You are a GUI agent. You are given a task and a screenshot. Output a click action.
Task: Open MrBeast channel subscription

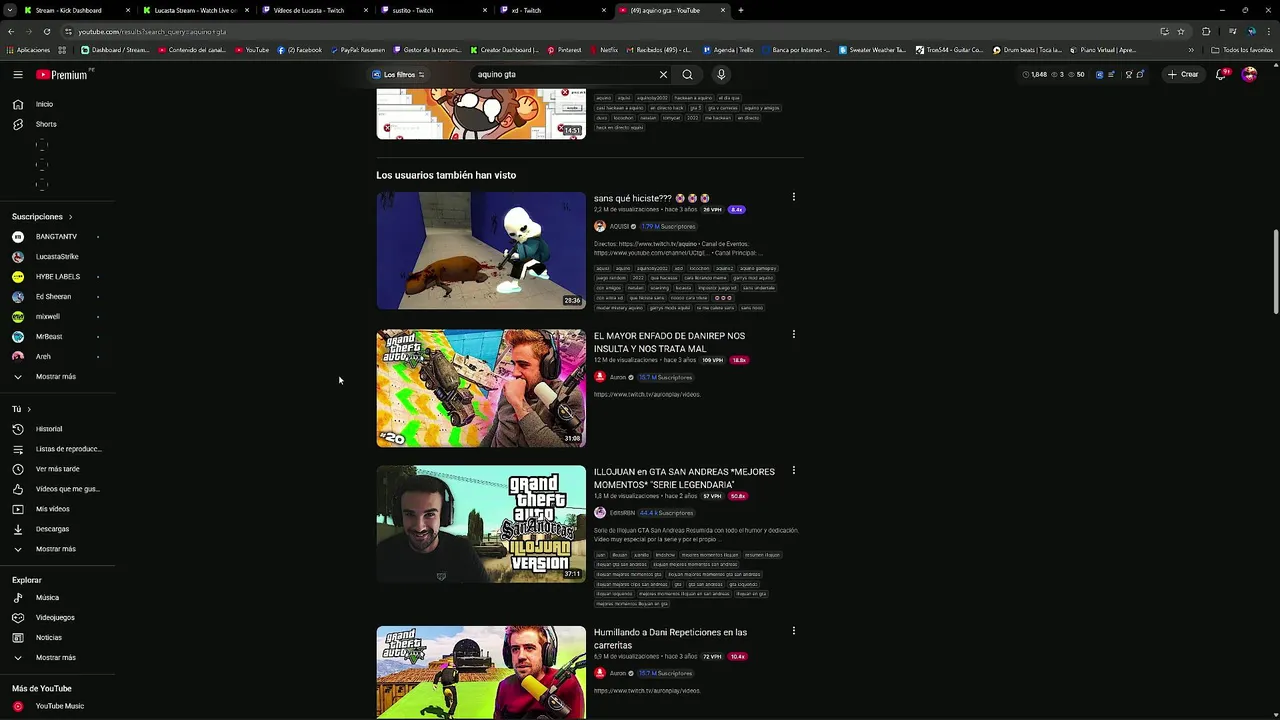pos(49,337)
